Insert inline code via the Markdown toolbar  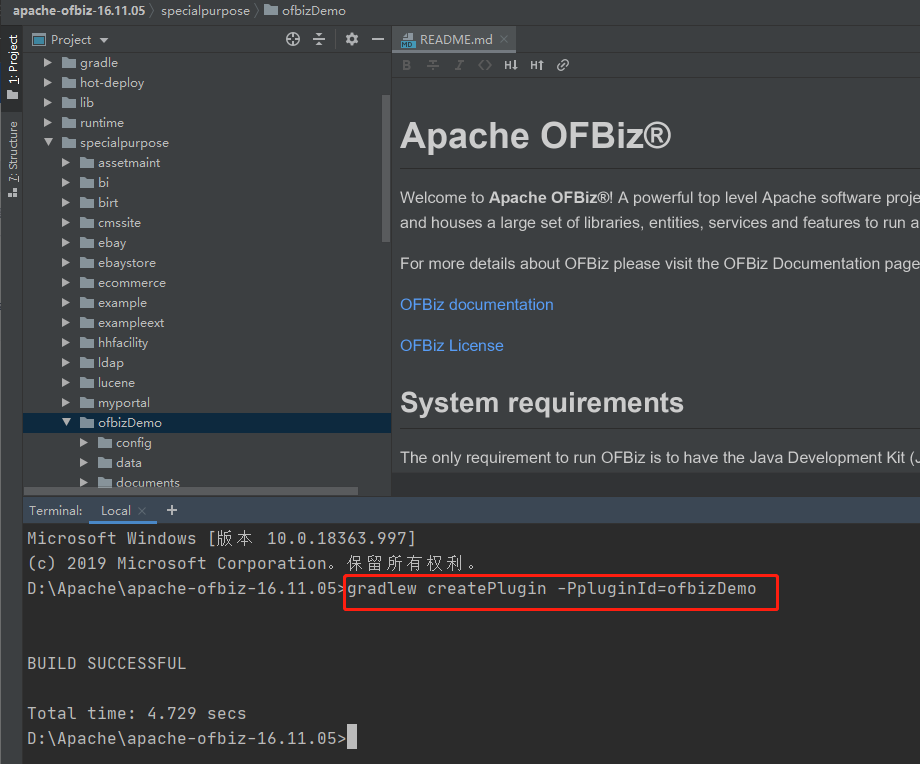click(484, 65)
